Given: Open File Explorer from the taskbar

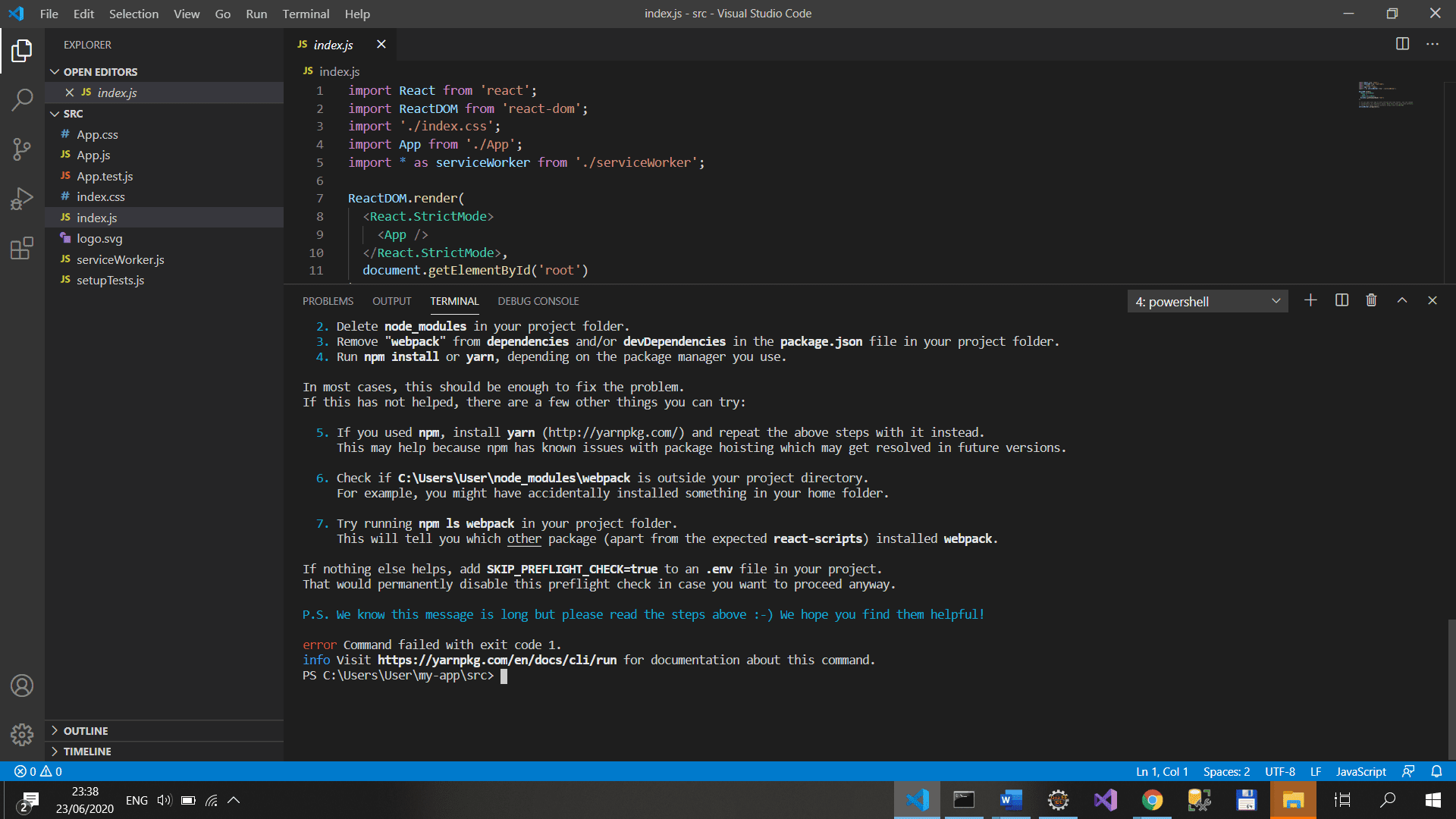Looking at the screenshot, I should coord(1293,800).
